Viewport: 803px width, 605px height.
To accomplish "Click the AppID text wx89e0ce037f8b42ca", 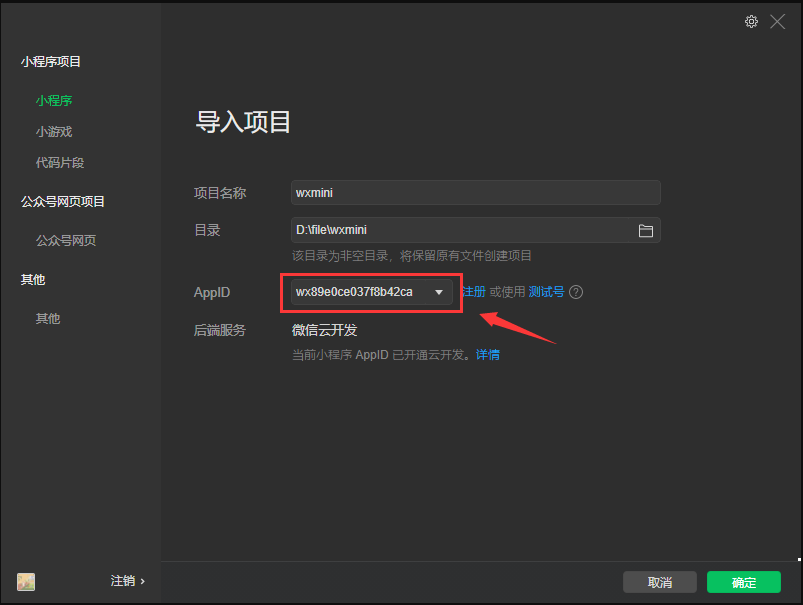I will [x=355, y=292].
